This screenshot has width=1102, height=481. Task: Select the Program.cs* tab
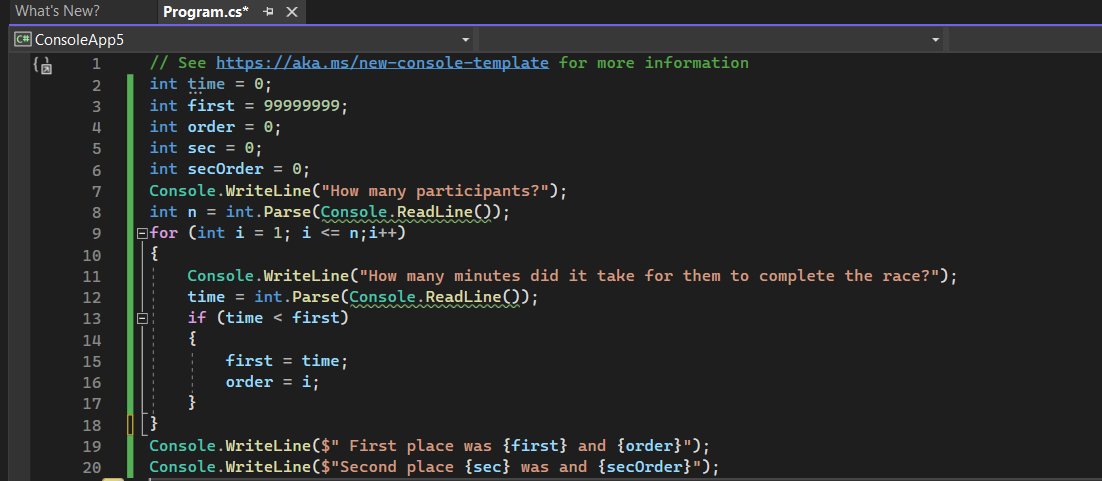(x=206, y=11)
